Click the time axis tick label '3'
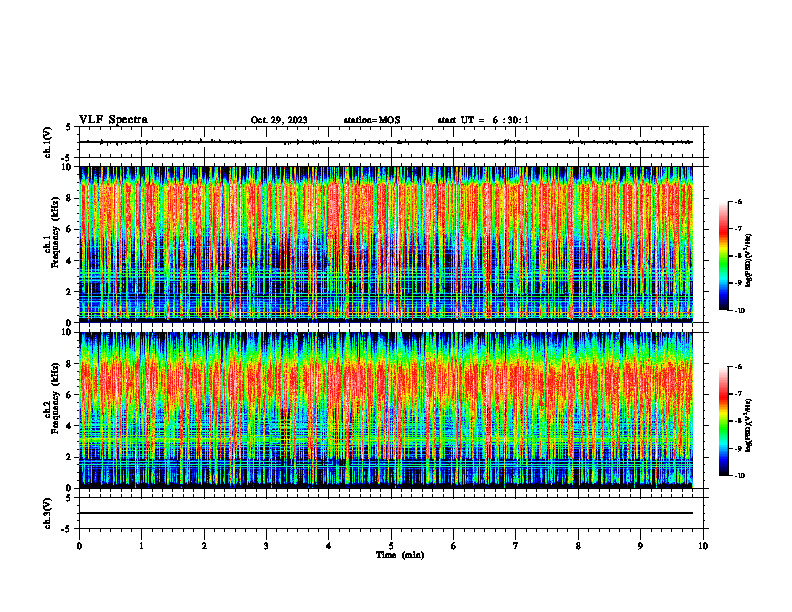The width and height of the screenshot is (792, 612). pyautogui.click(x=266, y=546)
